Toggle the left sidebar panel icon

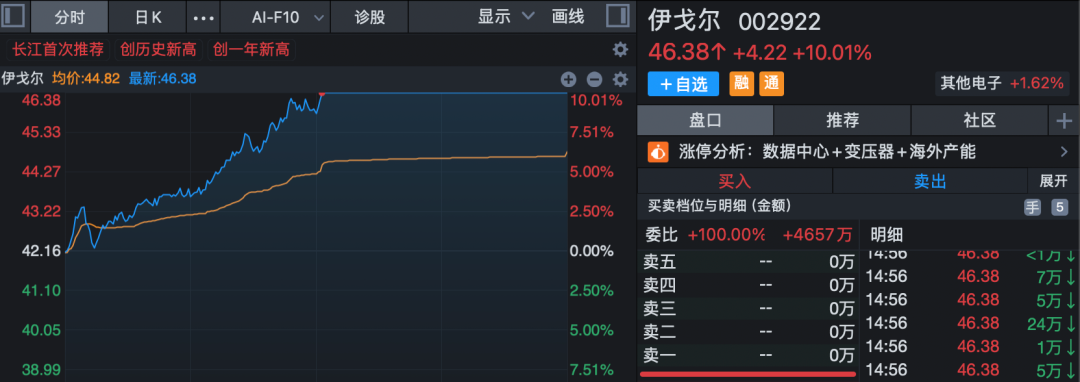pos(14,16)
